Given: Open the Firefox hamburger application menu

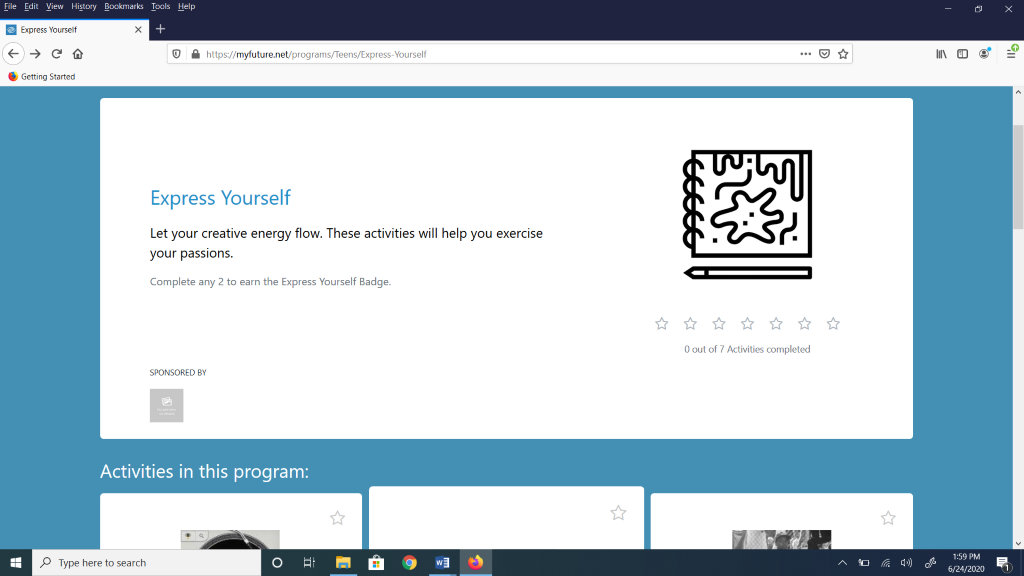Looking at the screenshot, I should (x=1011, y=54).
